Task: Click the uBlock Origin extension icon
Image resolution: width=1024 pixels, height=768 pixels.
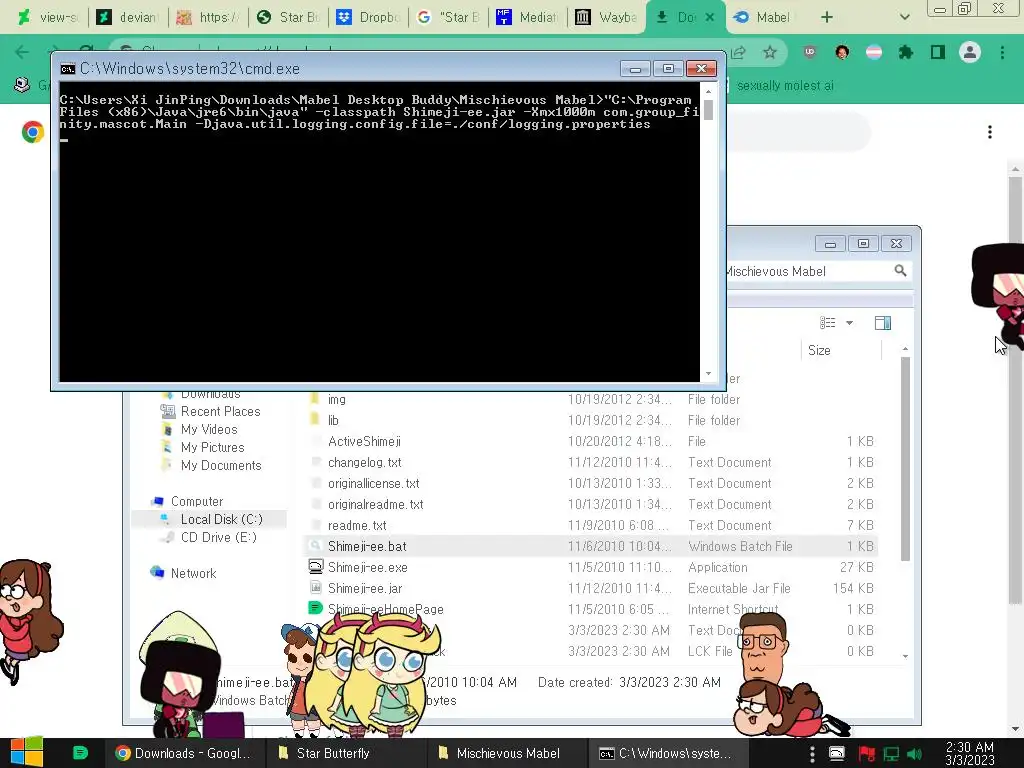Action: pyautogui.click(x=810, y=52)
